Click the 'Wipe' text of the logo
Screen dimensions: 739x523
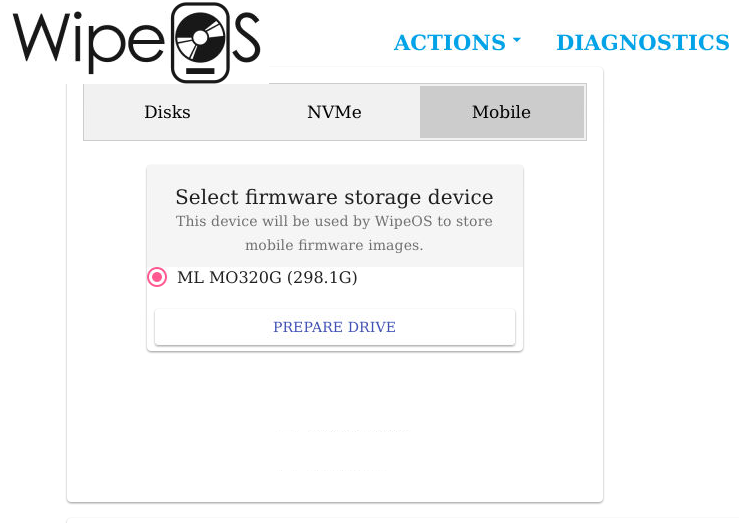(x=89, y=43)
